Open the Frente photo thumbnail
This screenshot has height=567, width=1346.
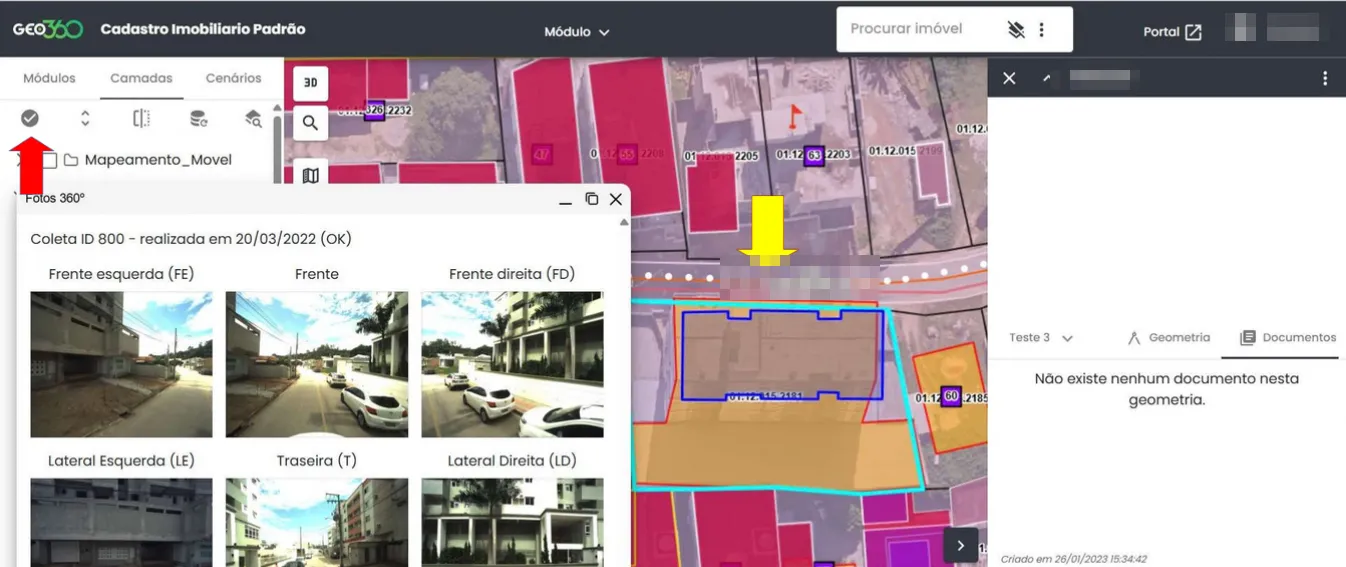click(x=317, y=364)
